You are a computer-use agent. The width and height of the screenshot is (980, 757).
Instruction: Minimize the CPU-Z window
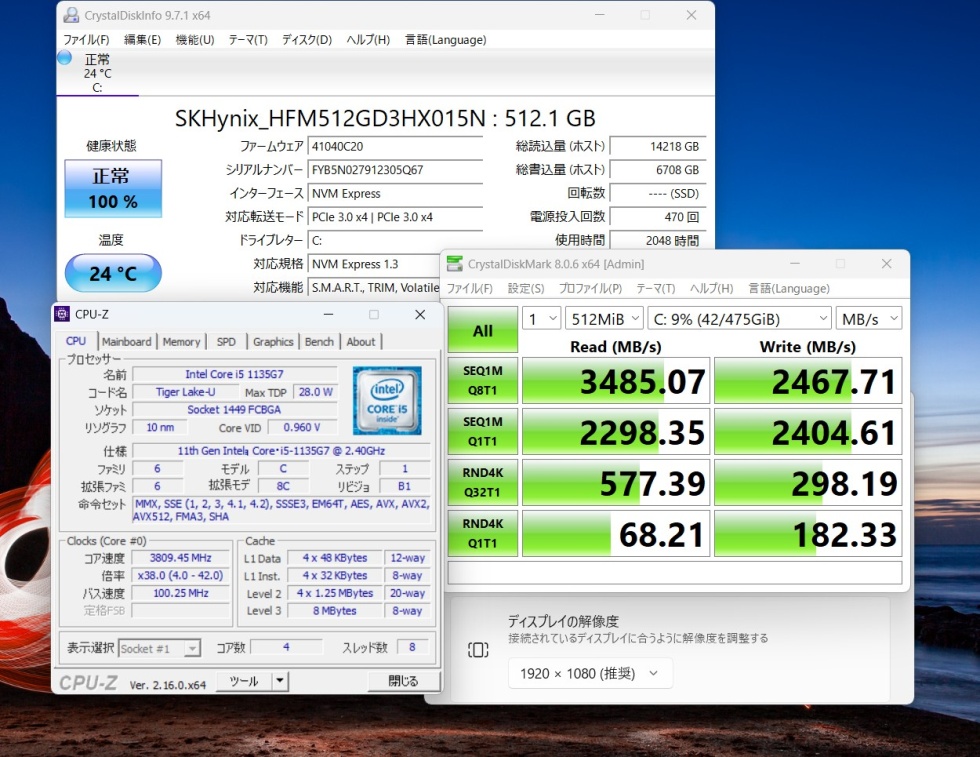[328, 314]
